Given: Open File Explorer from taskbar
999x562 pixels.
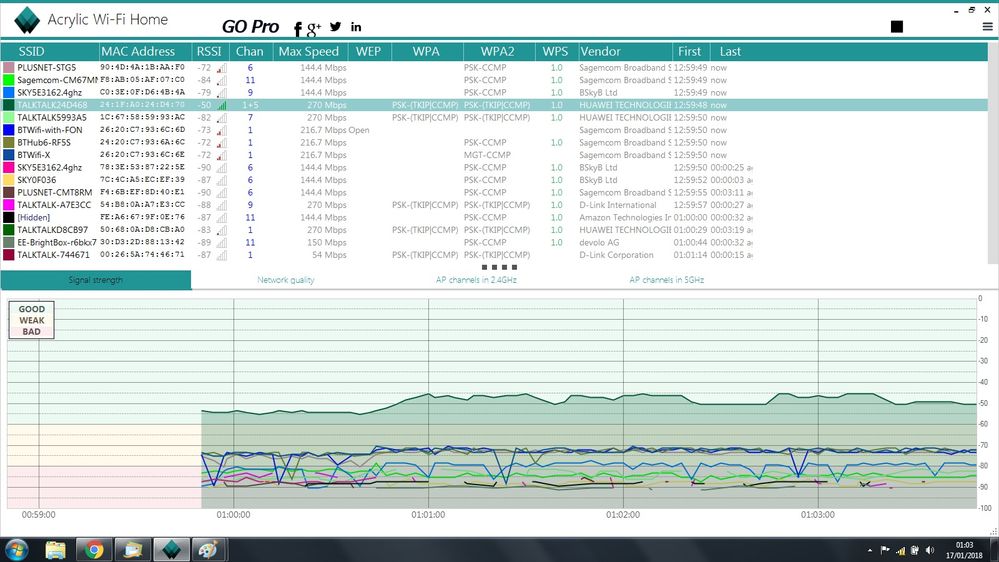Looking at the screenshot, I should tap(55, 549).
